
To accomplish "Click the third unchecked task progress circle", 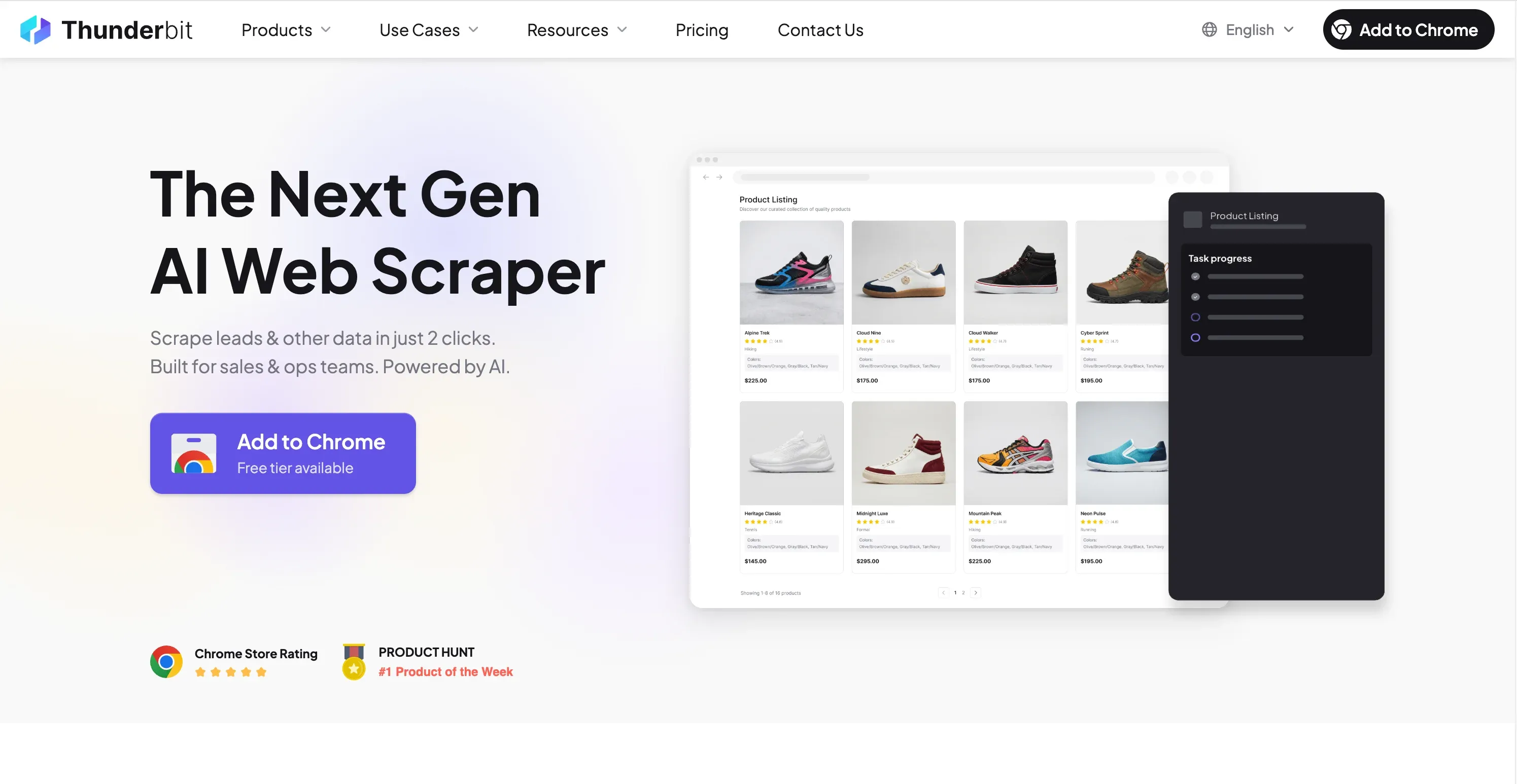I will [x=1195, y=317].
